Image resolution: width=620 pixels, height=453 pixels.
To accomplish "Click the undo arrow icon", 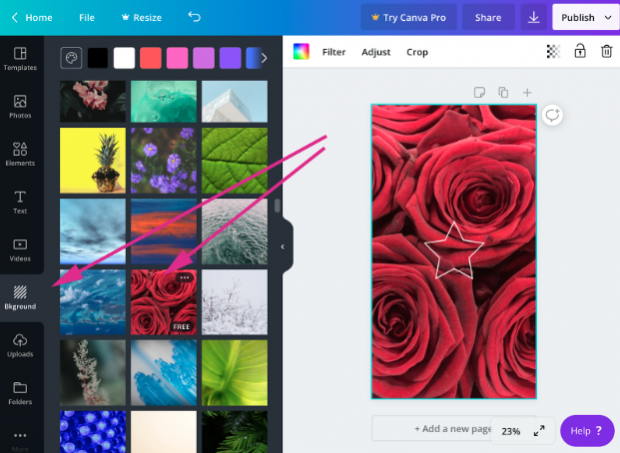I will [x=194, y=17].
